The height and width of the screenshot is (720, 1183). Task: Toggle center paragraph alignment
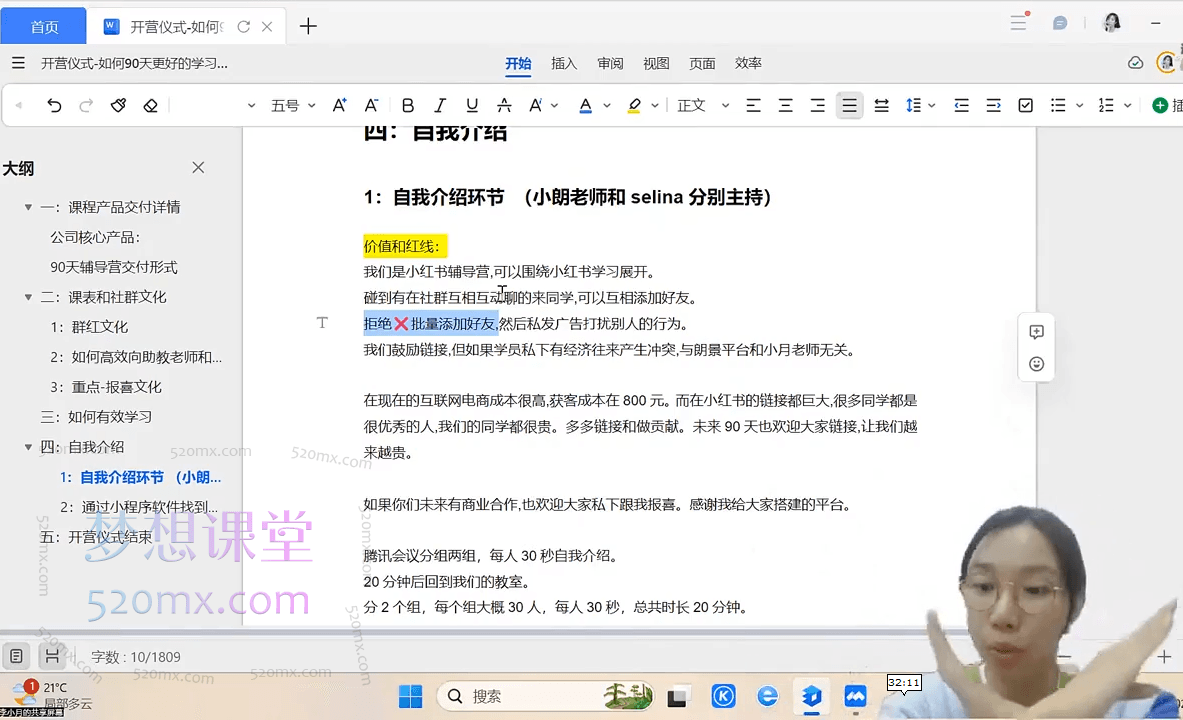tap(785, 105)
